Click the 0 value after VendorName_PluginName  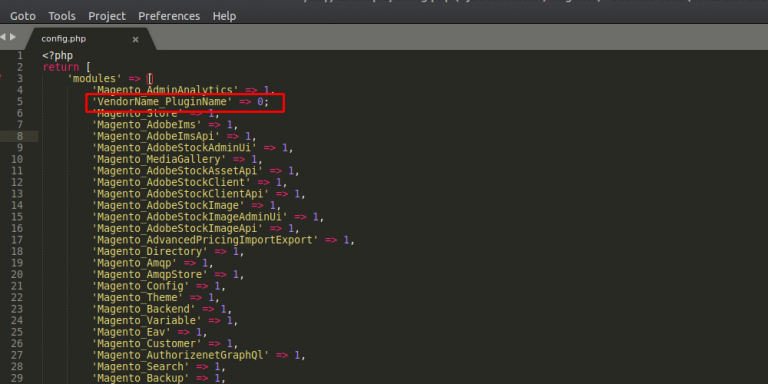[x=260, y=102]
